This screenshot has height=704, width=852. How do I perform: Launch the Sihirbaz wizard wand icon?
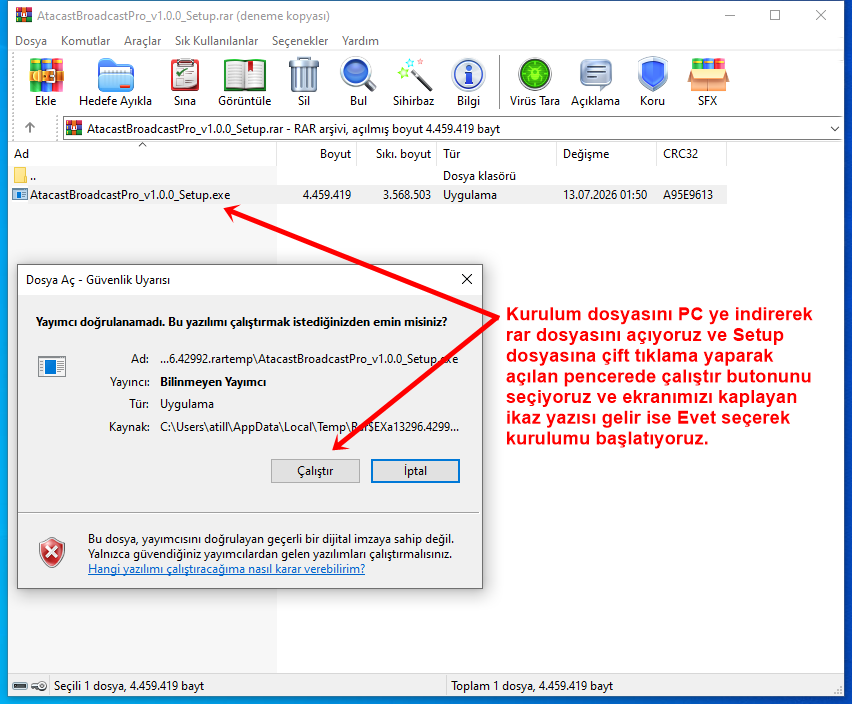coord(414,75)
